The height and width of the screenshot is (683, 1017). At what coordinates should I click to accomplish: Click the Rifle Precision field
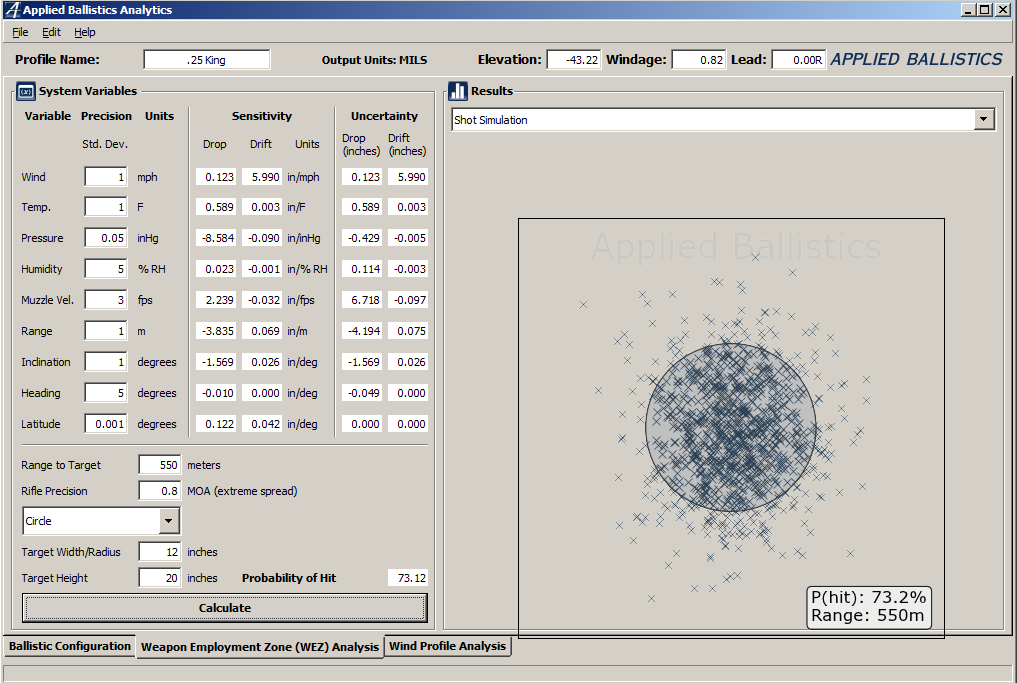pyautogui.click(x=160, y=491)
